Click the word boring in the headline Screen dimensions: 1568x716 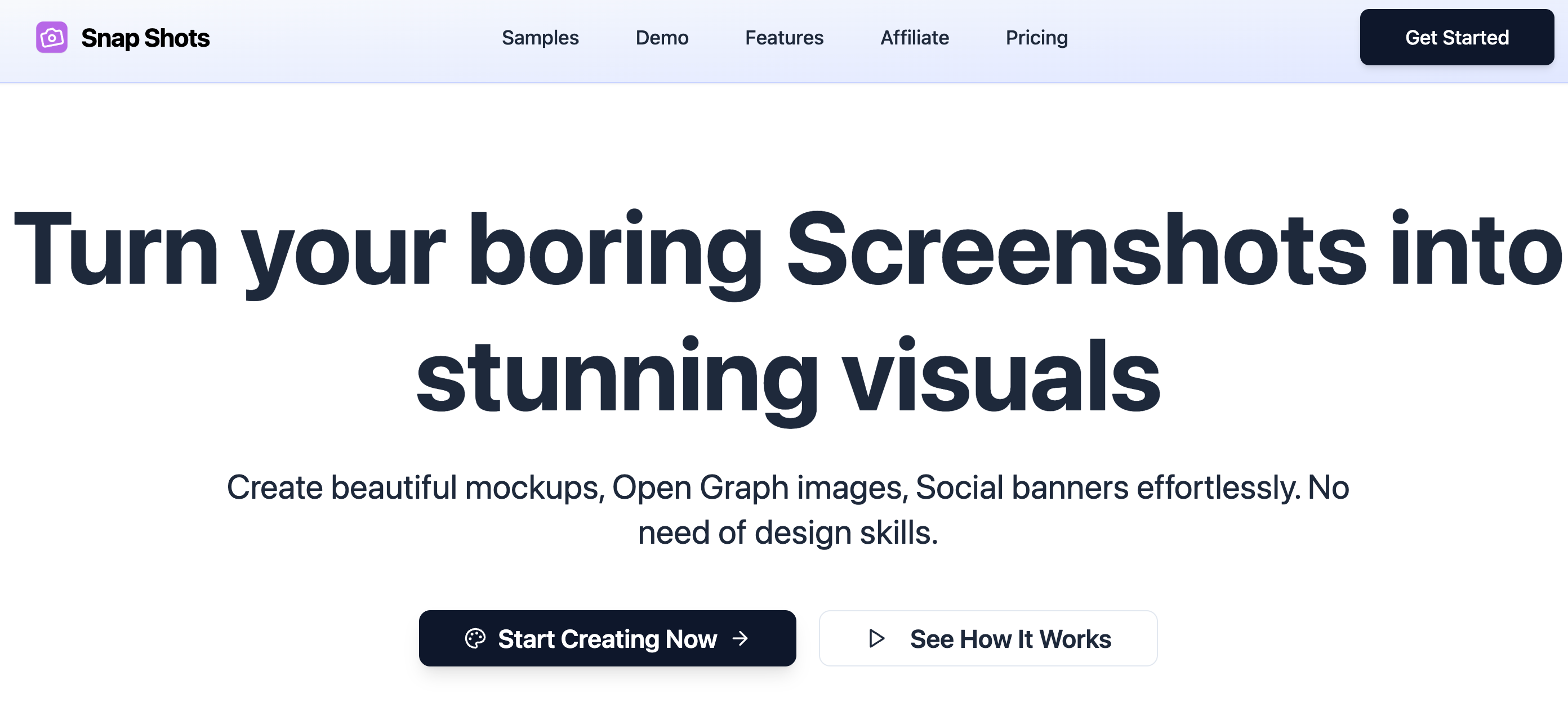[x=615, y=249]
